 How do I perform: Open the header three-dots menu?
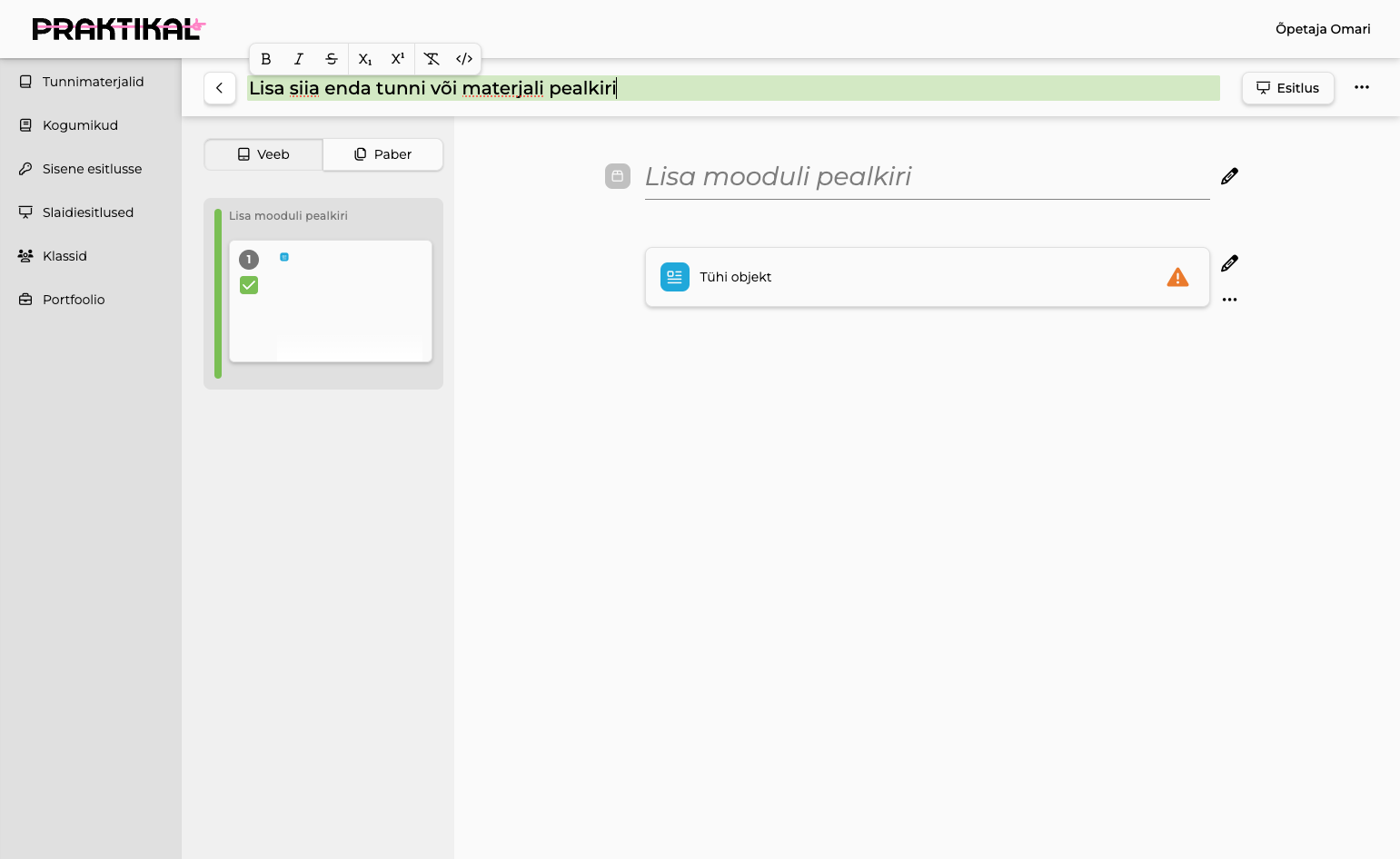point(1362,88)
